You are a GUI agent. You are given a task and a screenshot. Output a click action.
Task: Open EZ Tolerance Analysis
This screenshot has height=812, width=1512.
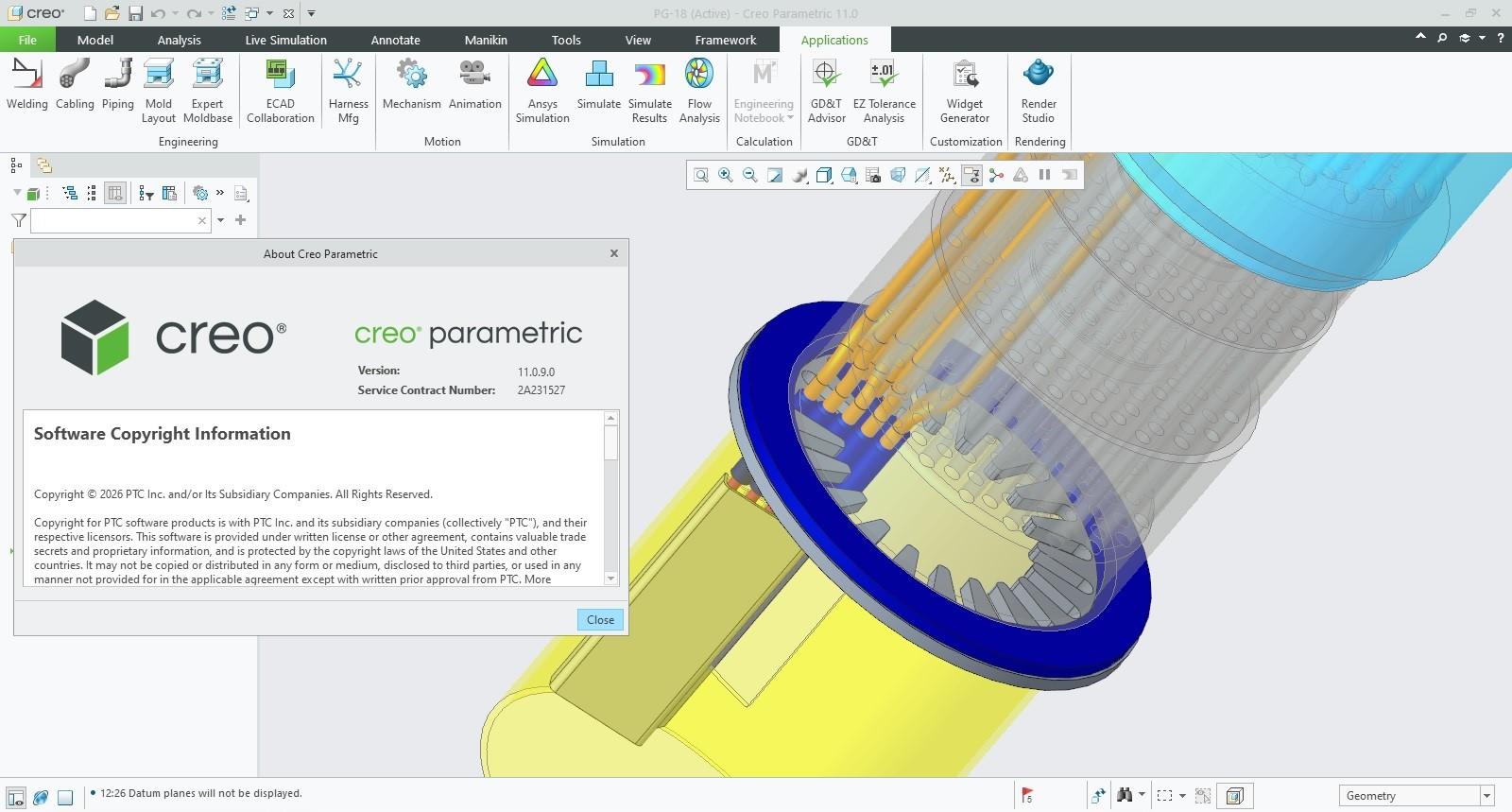tap(884, 92)
